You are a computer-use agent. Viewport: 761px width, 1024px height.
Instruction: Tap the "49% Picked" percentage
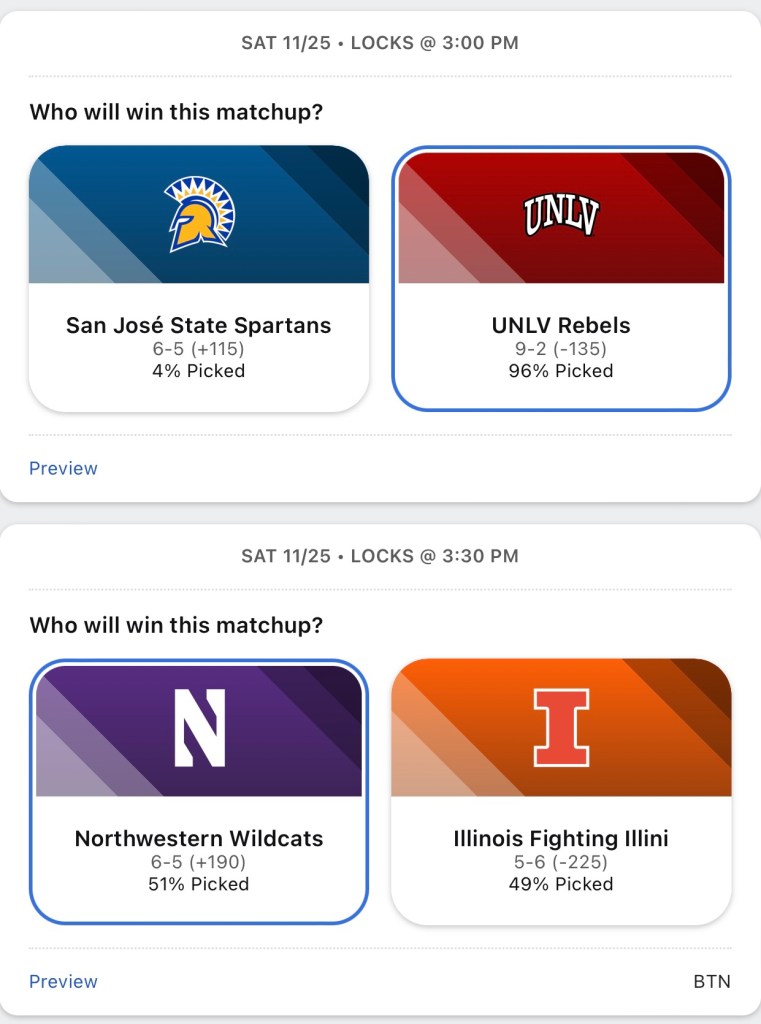[x=561, y=884]
